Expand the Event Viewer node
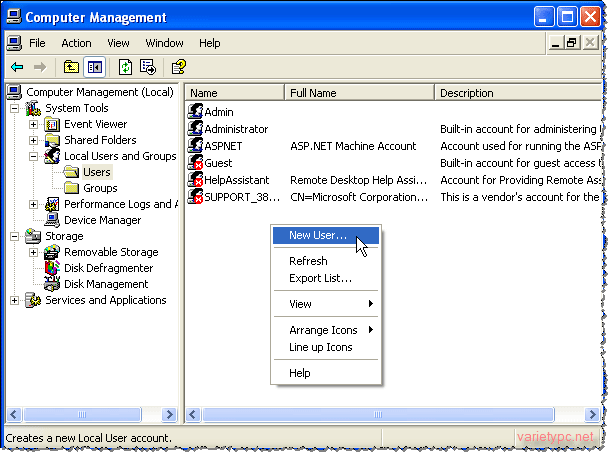Viewport: 608px width, 452px height. click(34, 124)
